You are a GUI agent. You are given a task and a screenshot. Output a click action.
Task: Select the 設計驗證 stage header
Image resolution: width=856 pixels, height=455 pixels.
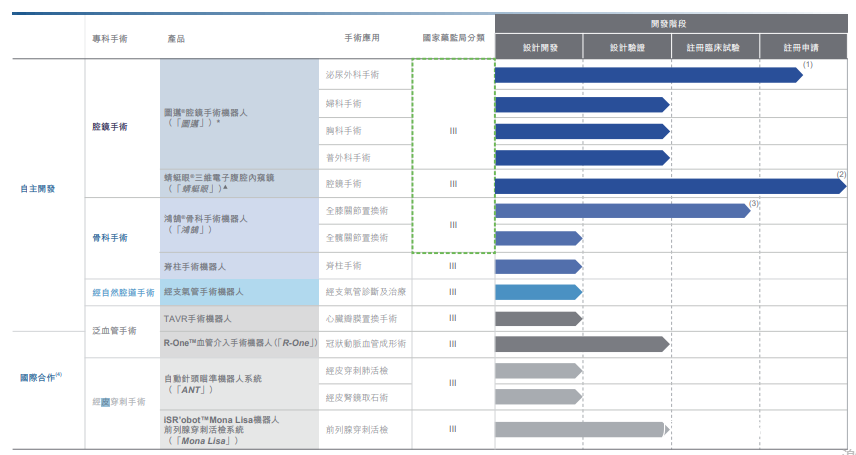click(x=627, y=47)
